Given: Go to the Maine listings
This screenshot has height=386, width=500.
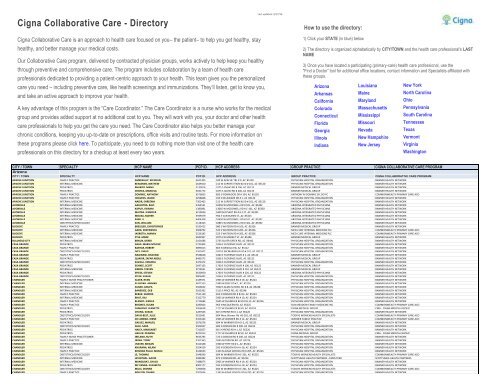Looking at the screenshot, I should (364, 93).
